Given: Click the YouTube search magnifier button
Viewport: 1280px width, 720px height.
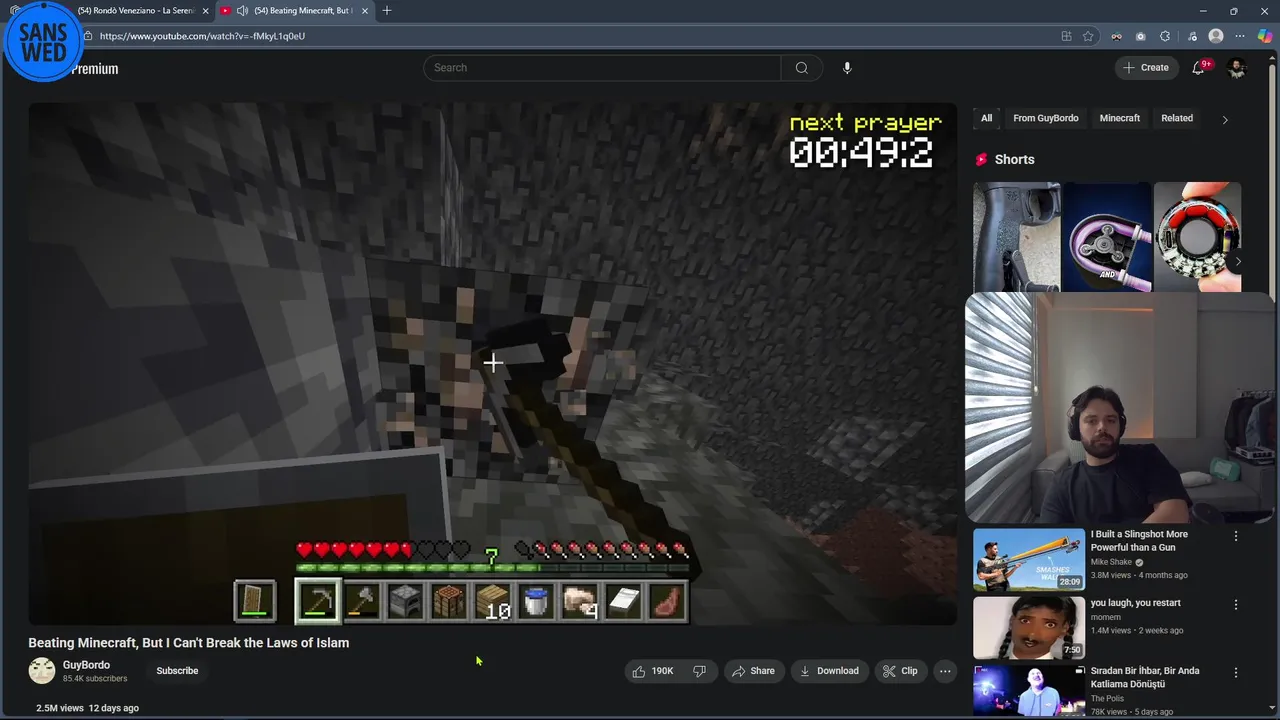Looking at the screenshot, I should [x=801, y=68].
